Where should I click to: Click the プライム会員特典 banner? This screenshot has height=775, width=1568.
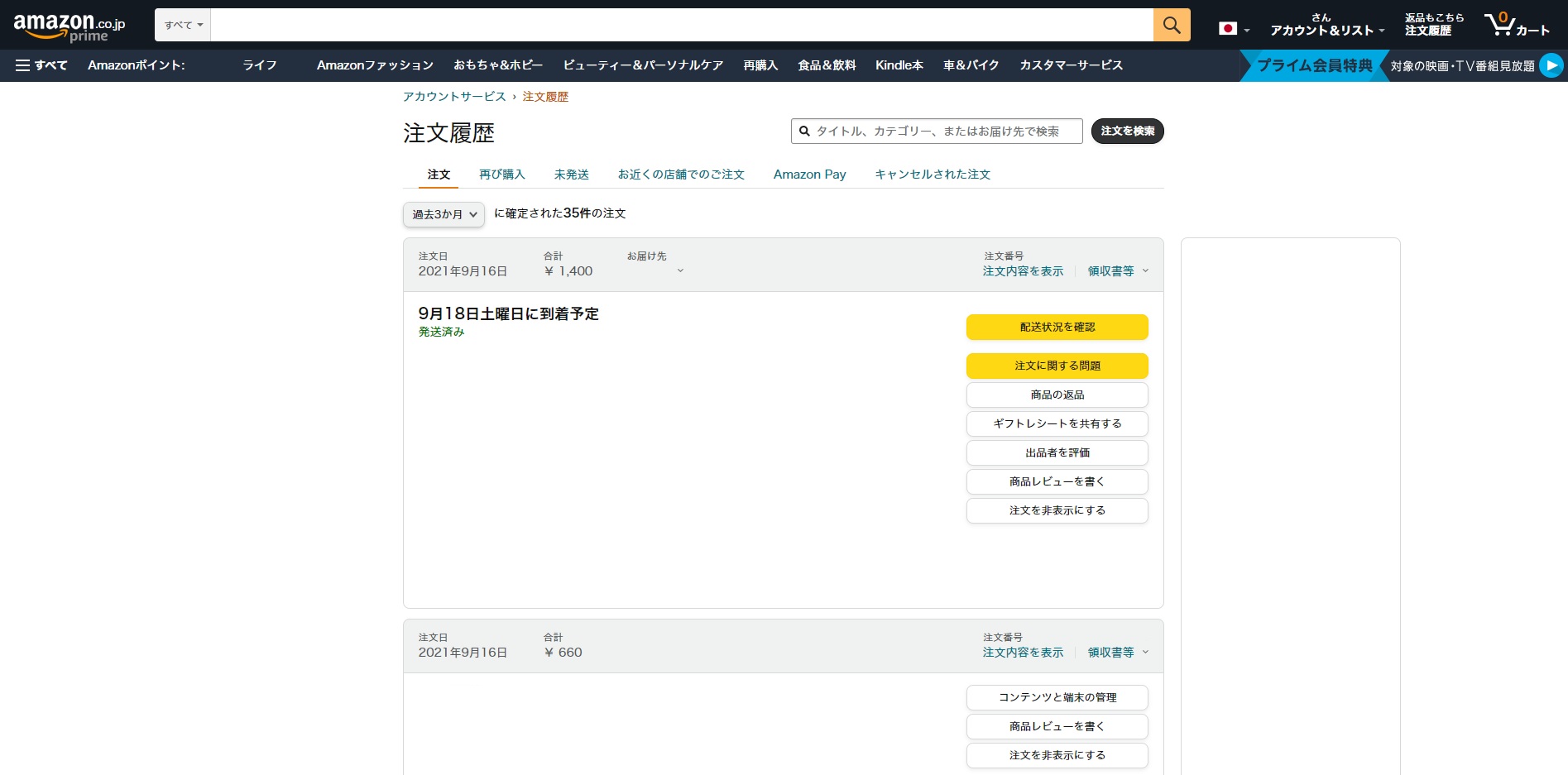1314,65
